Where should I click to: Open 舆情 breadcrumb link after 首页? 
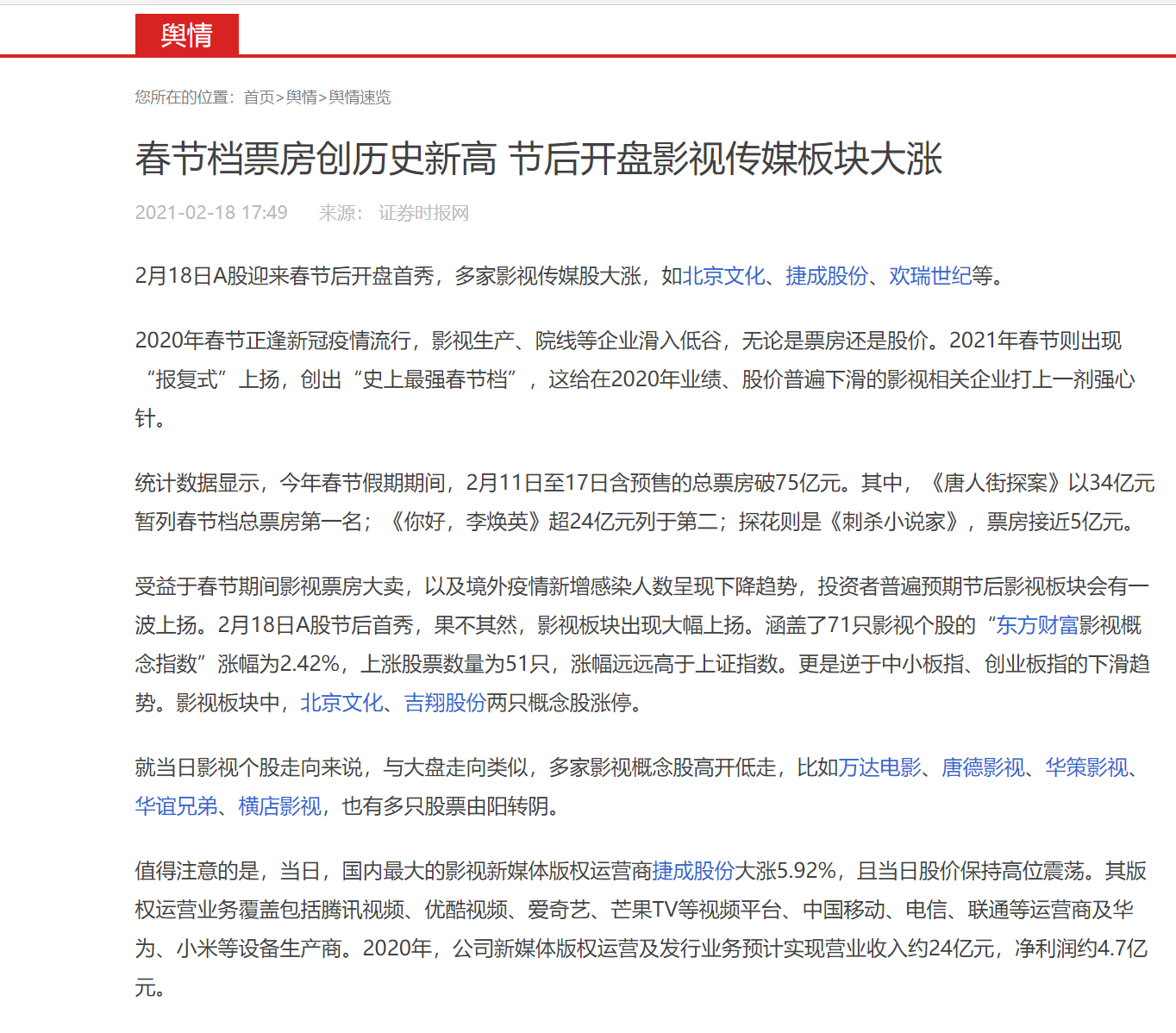tap(302, 97)
